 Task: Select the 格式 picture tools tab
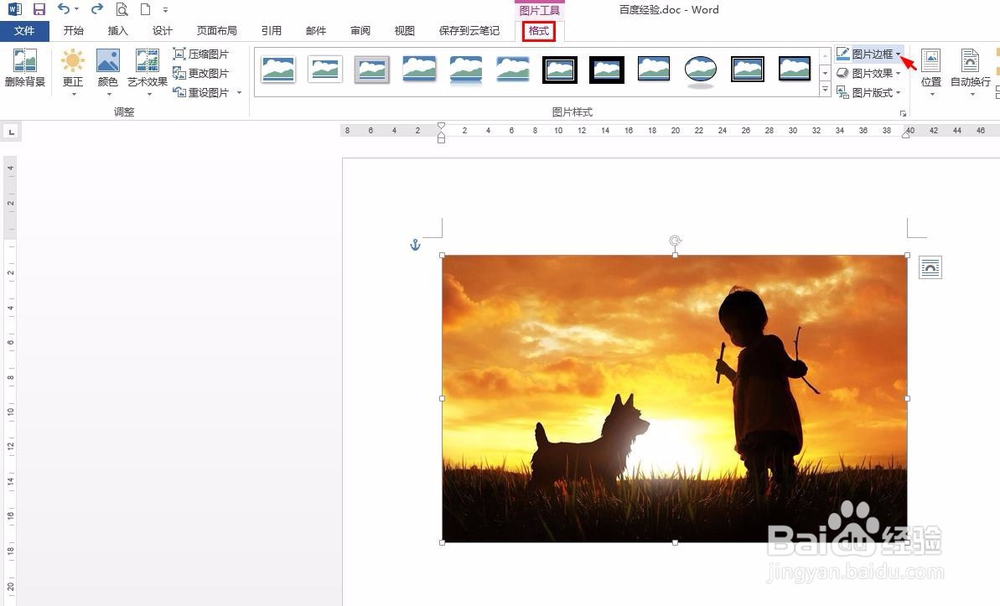539,31
